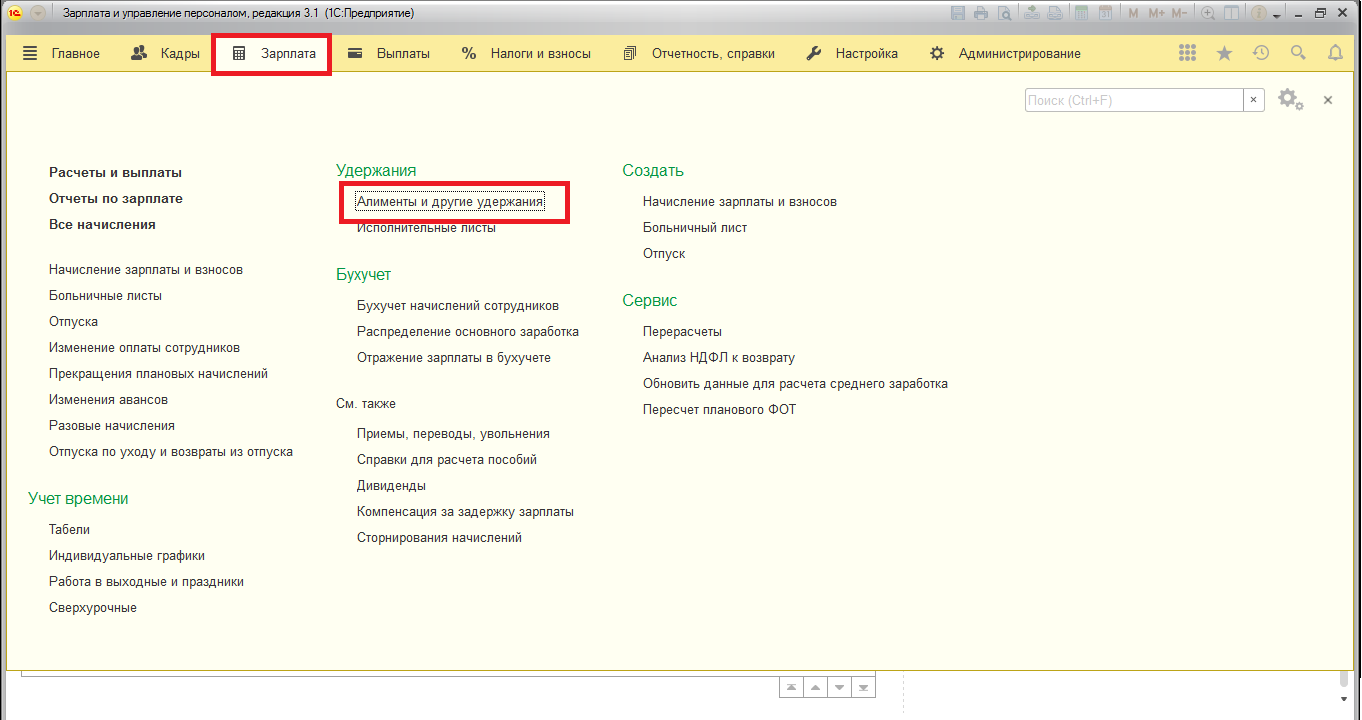1362x720 pixels.
Task: Open the Налоги и взносы section
Action: click(526, 53)
